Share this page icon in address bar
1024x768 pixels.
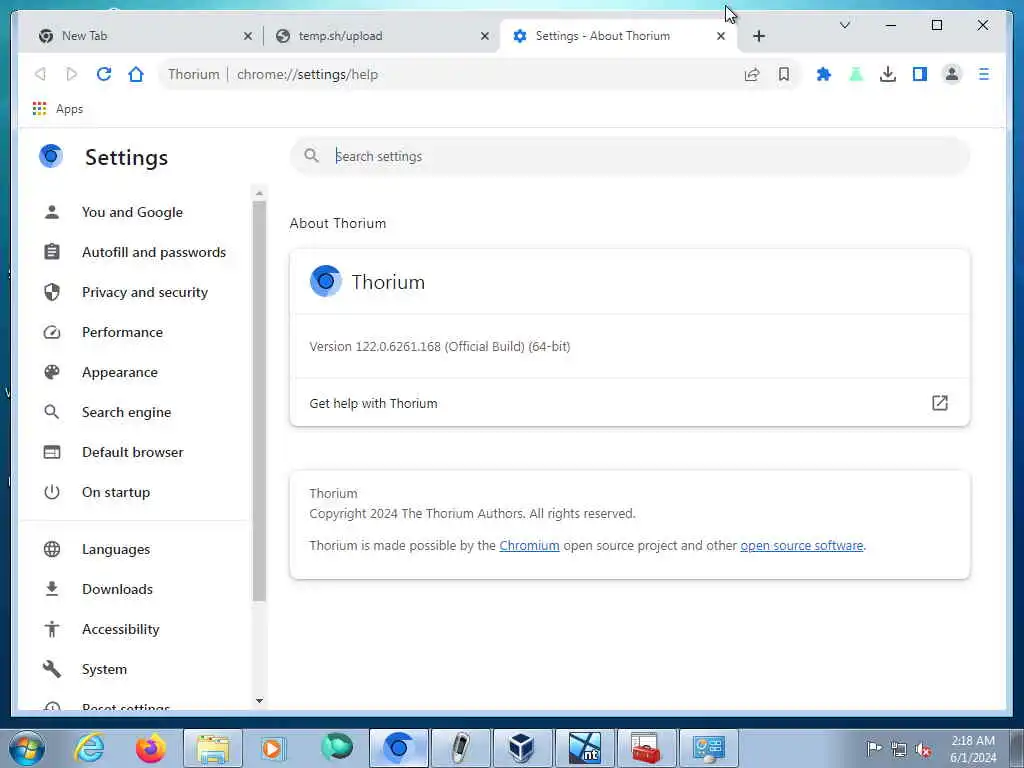click(x=752, y=74)
